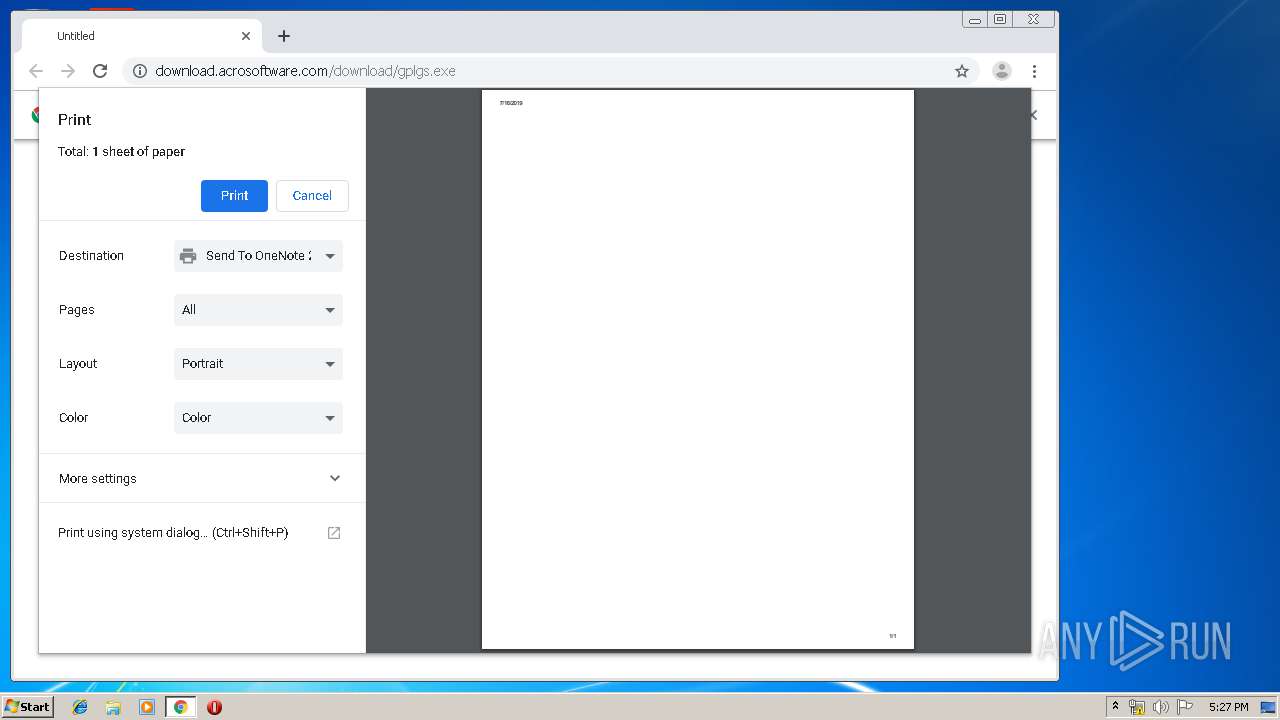The width and height of the screenshot is (1280, 720).
Task: Dismiss the download bar behind the dialog
Action: [x=1034, y=115]
